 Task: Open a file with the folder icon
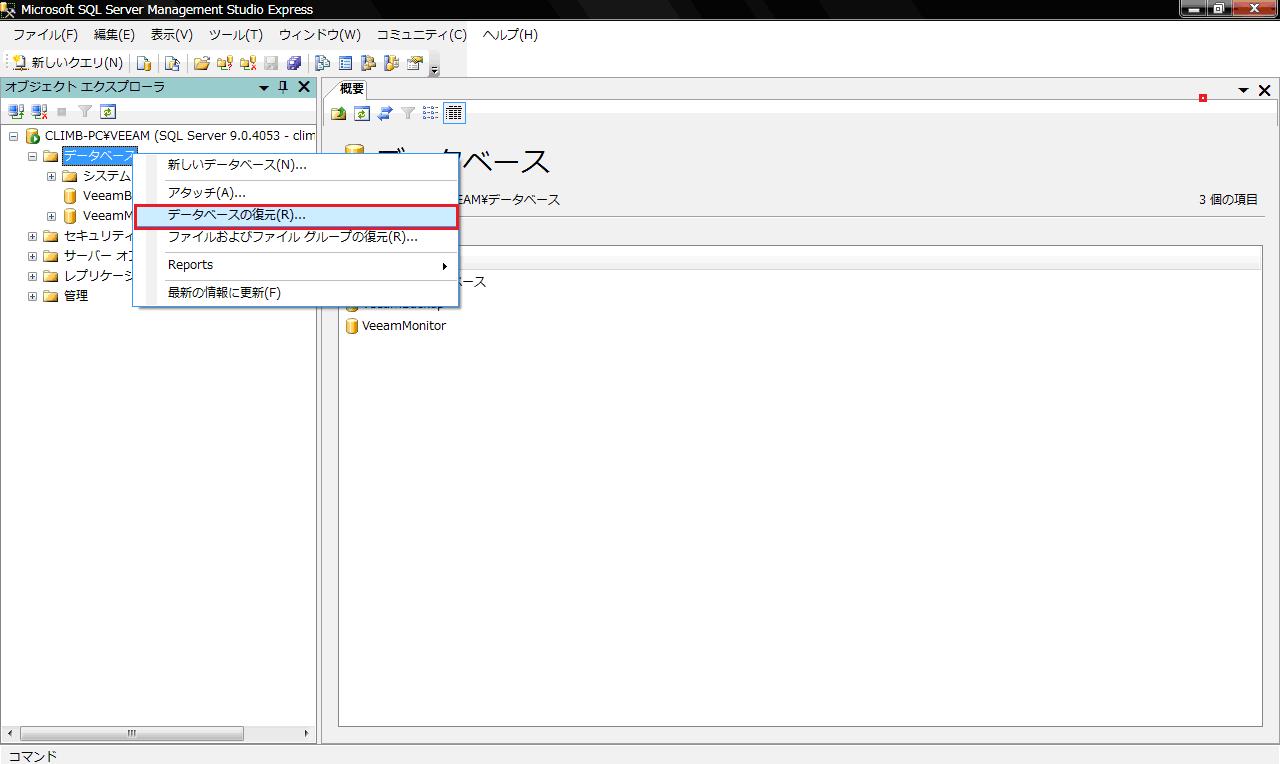point(202,63)
